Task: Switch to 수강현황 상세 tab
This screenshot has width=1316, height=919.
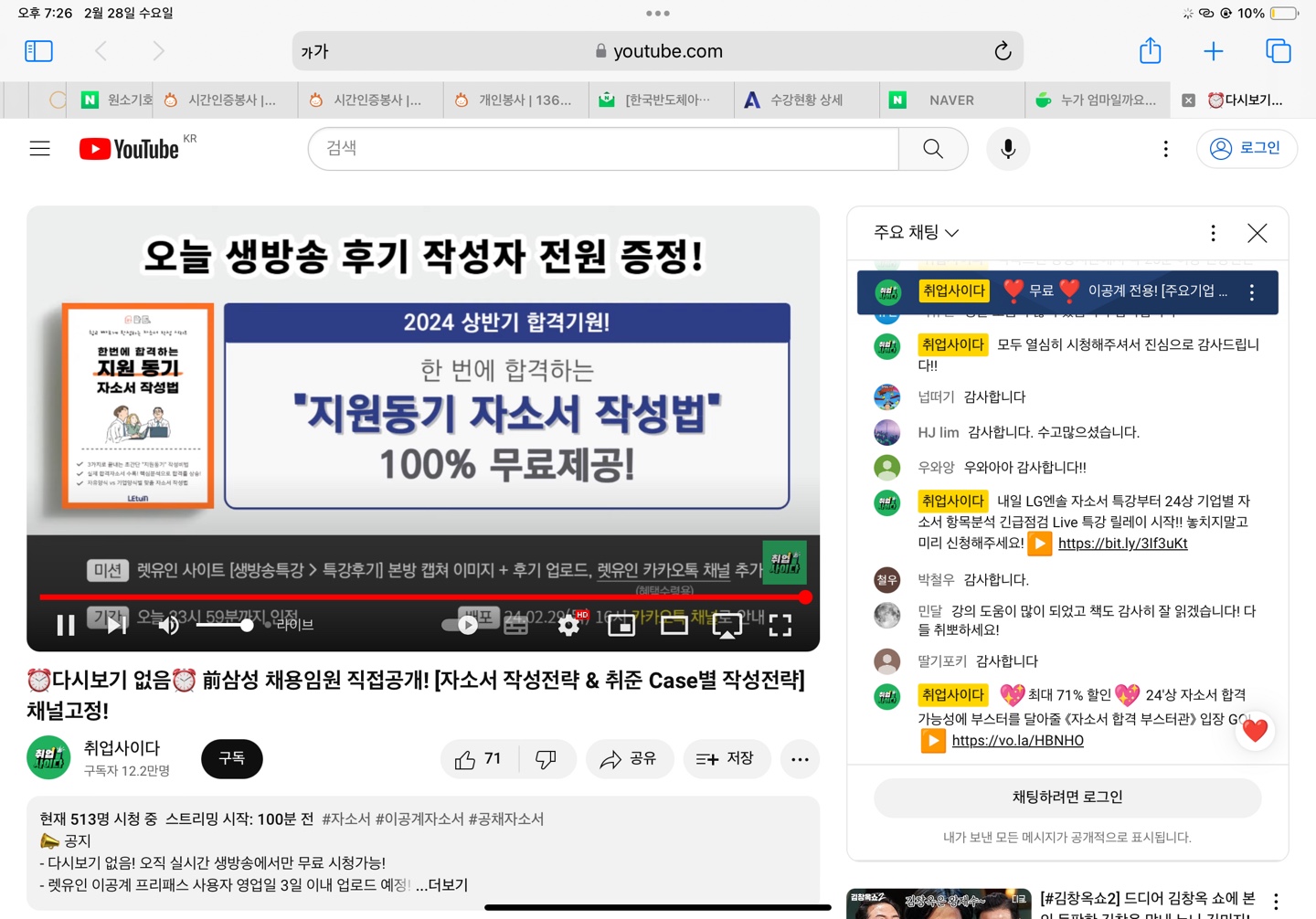Action: pos(807,100)
